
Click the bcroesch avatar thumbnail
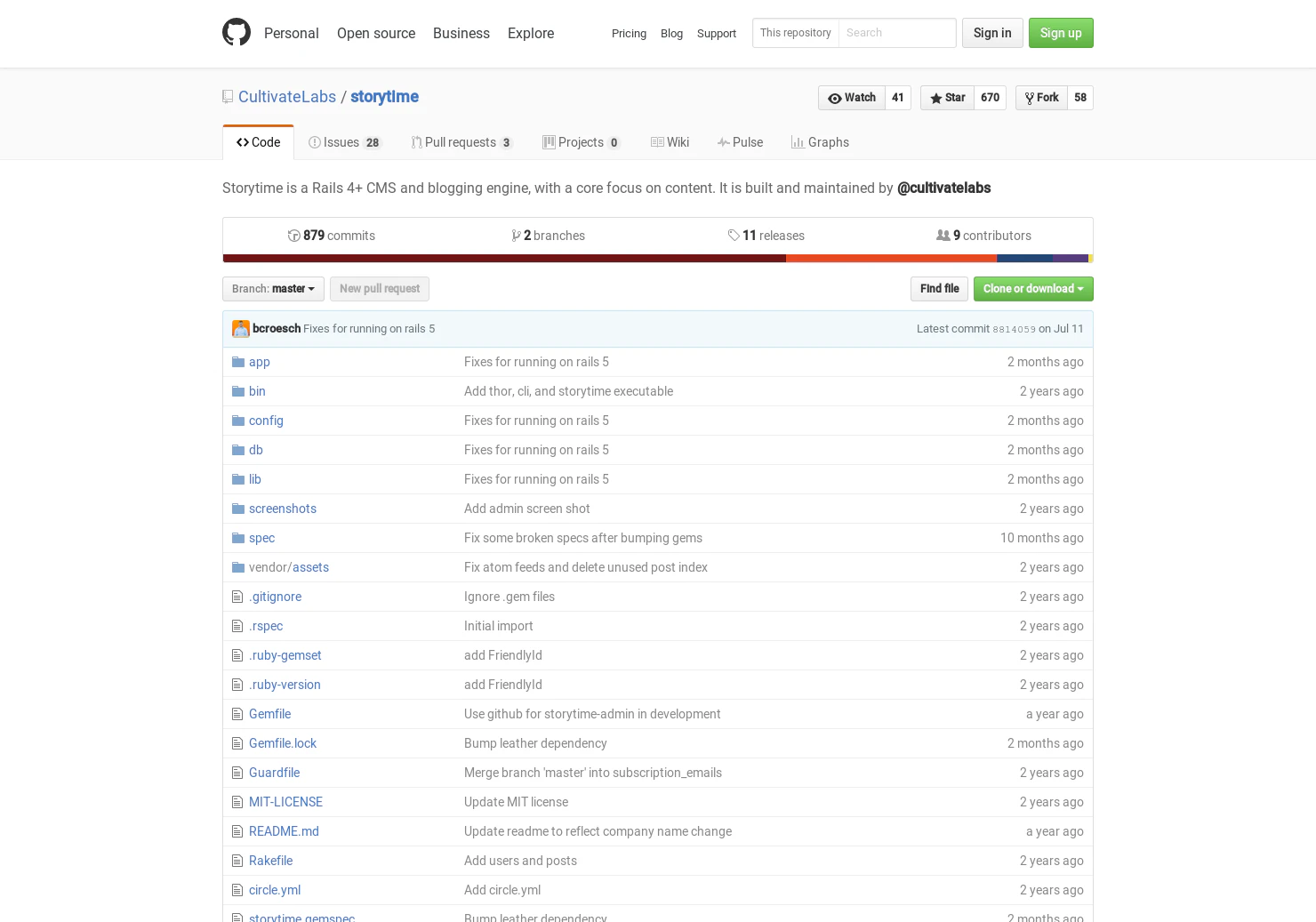pyautogui.click(x=241, y=329)
